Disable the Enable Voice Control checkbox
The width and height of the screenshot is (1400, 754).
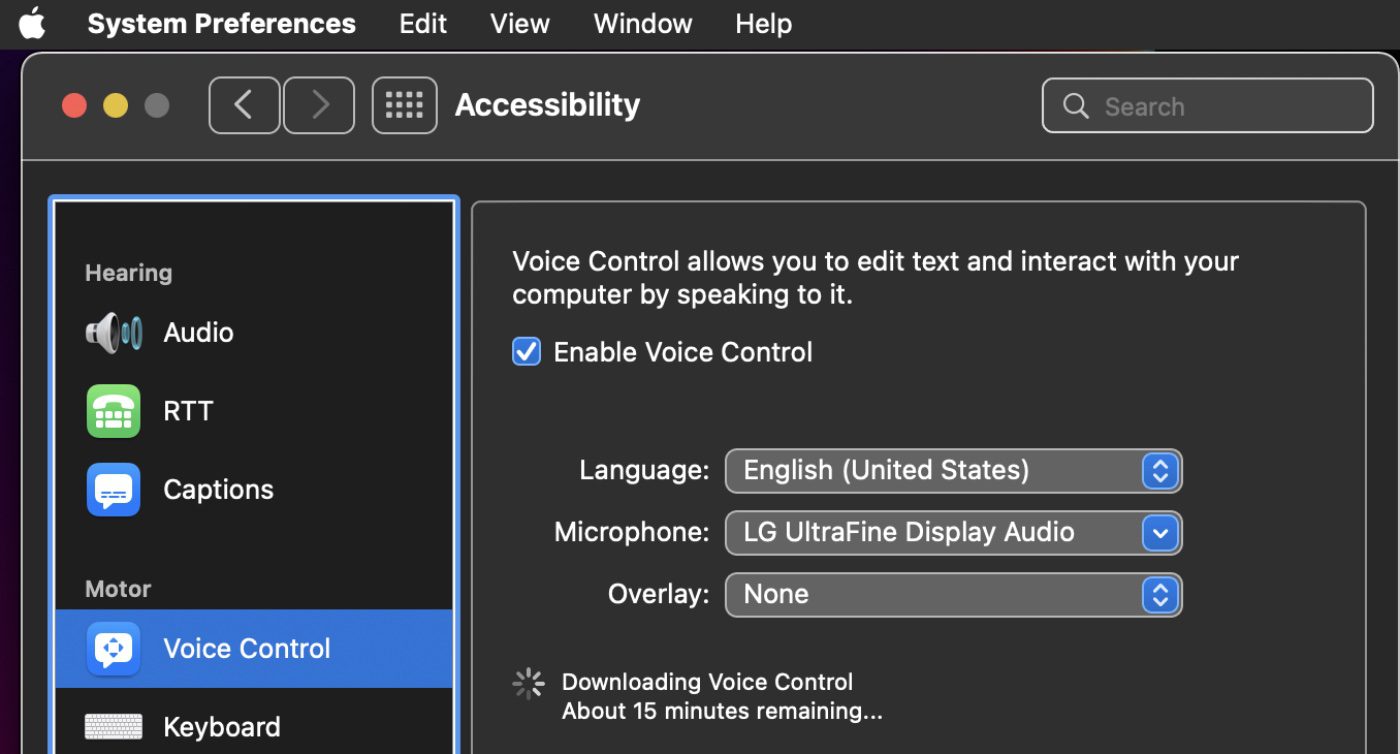pyautogui.click(x=526, y=352)
